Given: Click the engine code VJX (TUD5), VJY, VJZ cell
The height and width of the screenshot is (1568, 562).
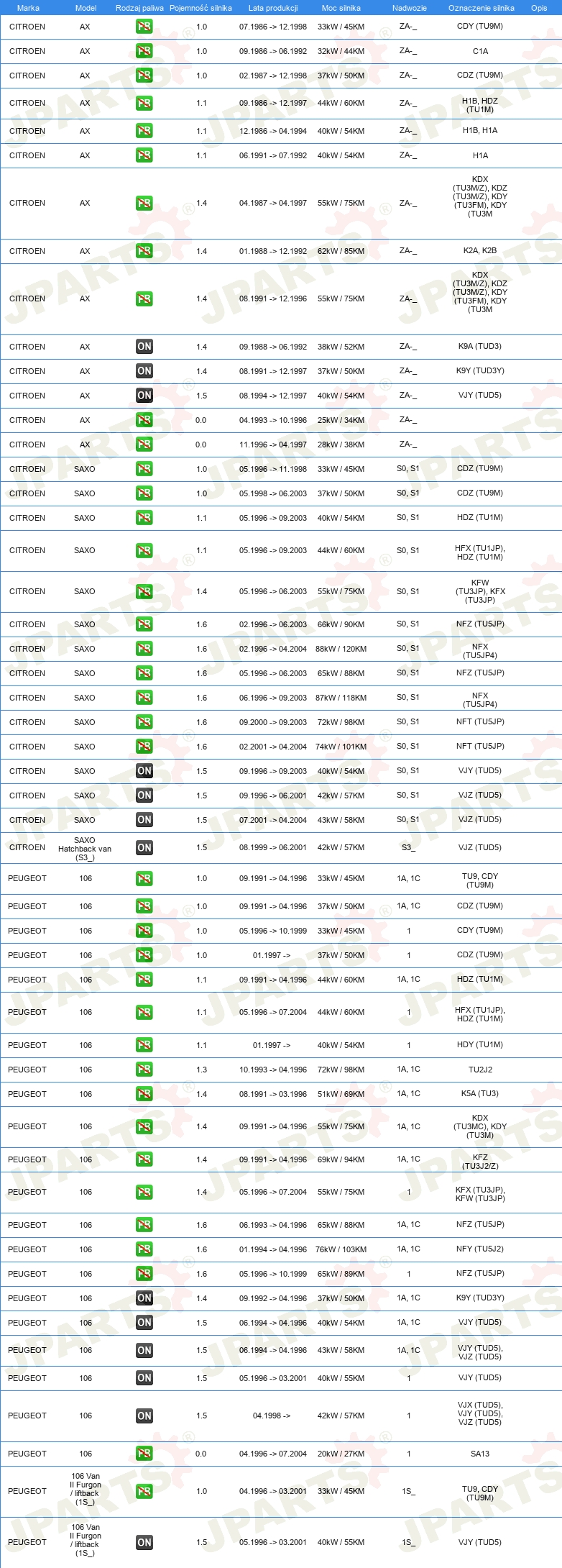Looking at the screenshot, I should tap(480, 1413).
